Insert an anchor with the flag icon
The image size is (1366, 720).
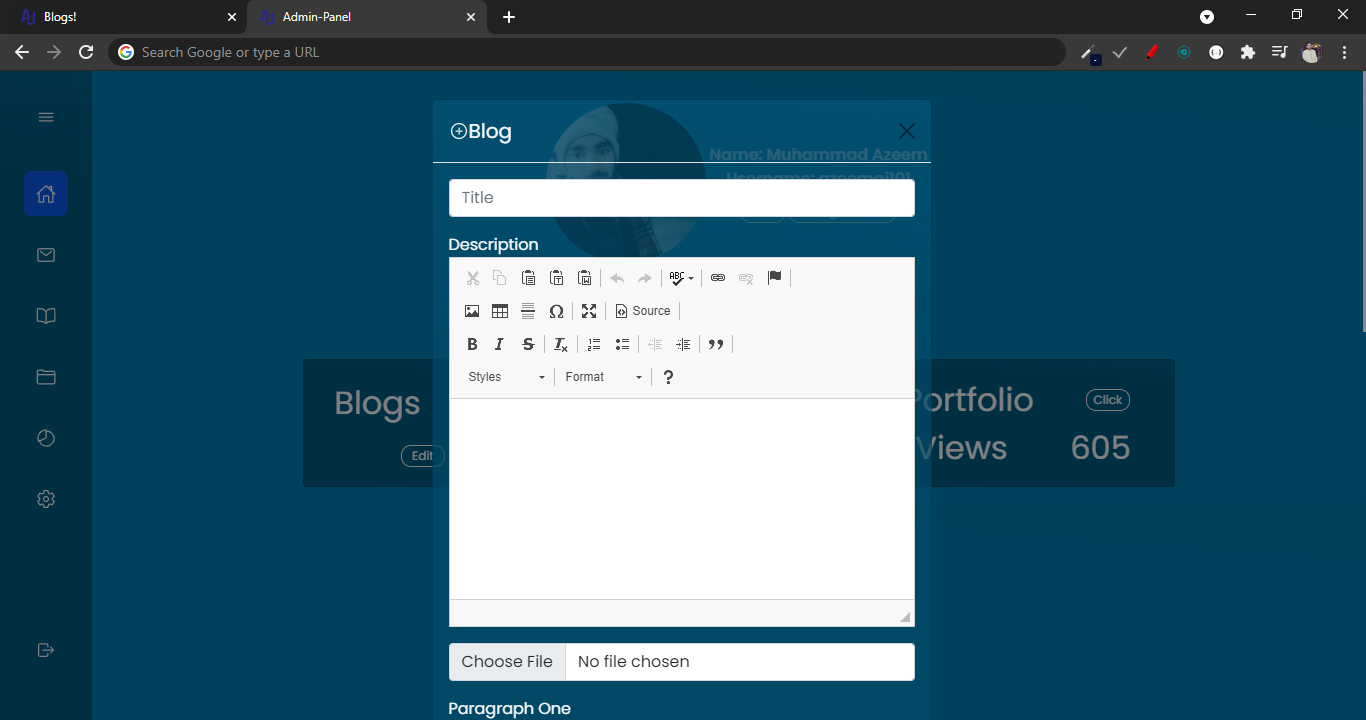[x=774, y=278]
